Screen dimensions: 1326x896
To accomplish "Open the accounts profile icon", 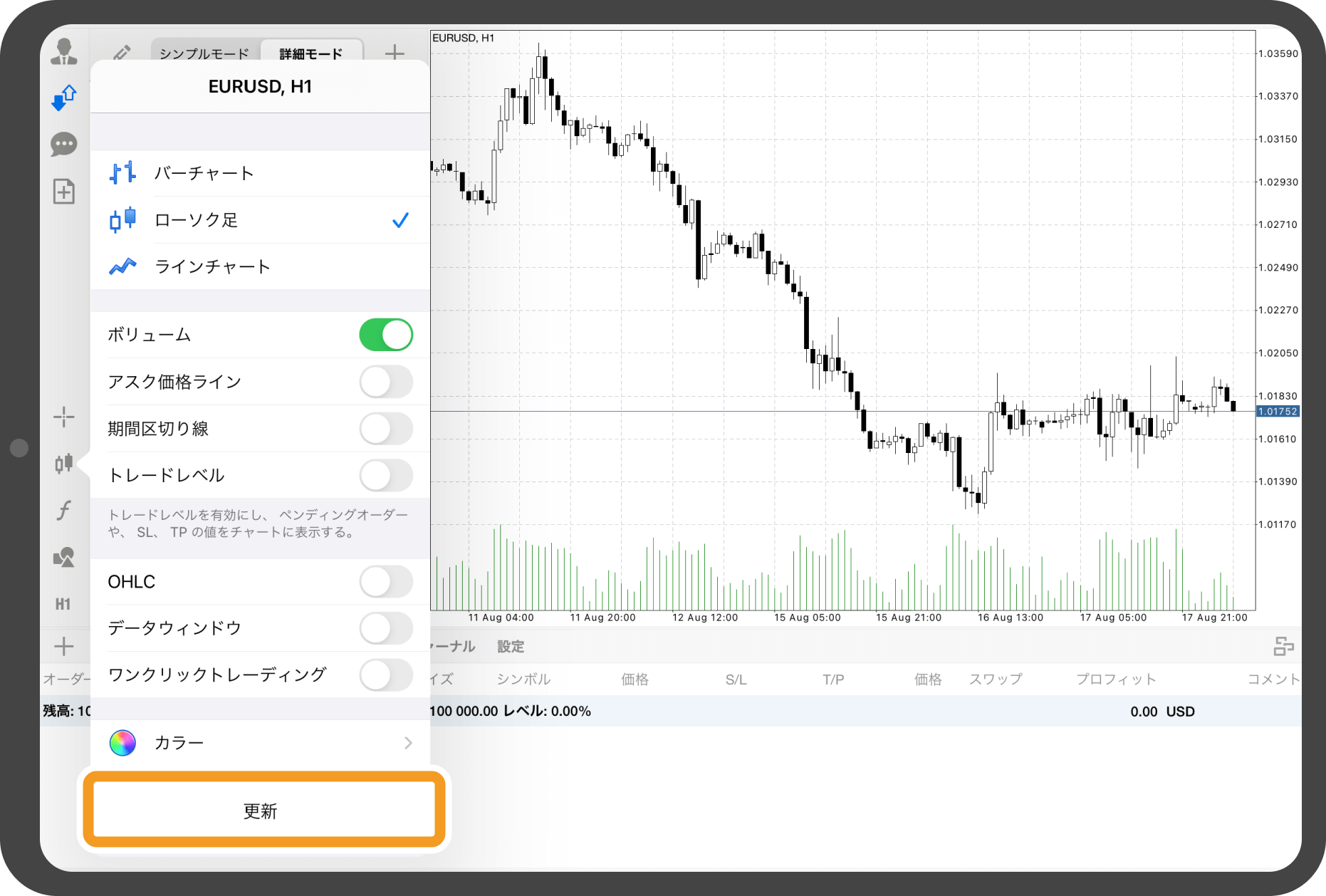I will tap(64, 51).
